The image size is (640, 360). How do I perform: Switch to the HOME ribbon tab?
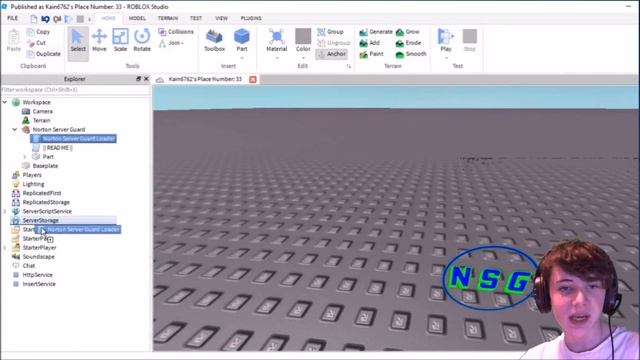point(108,18)
